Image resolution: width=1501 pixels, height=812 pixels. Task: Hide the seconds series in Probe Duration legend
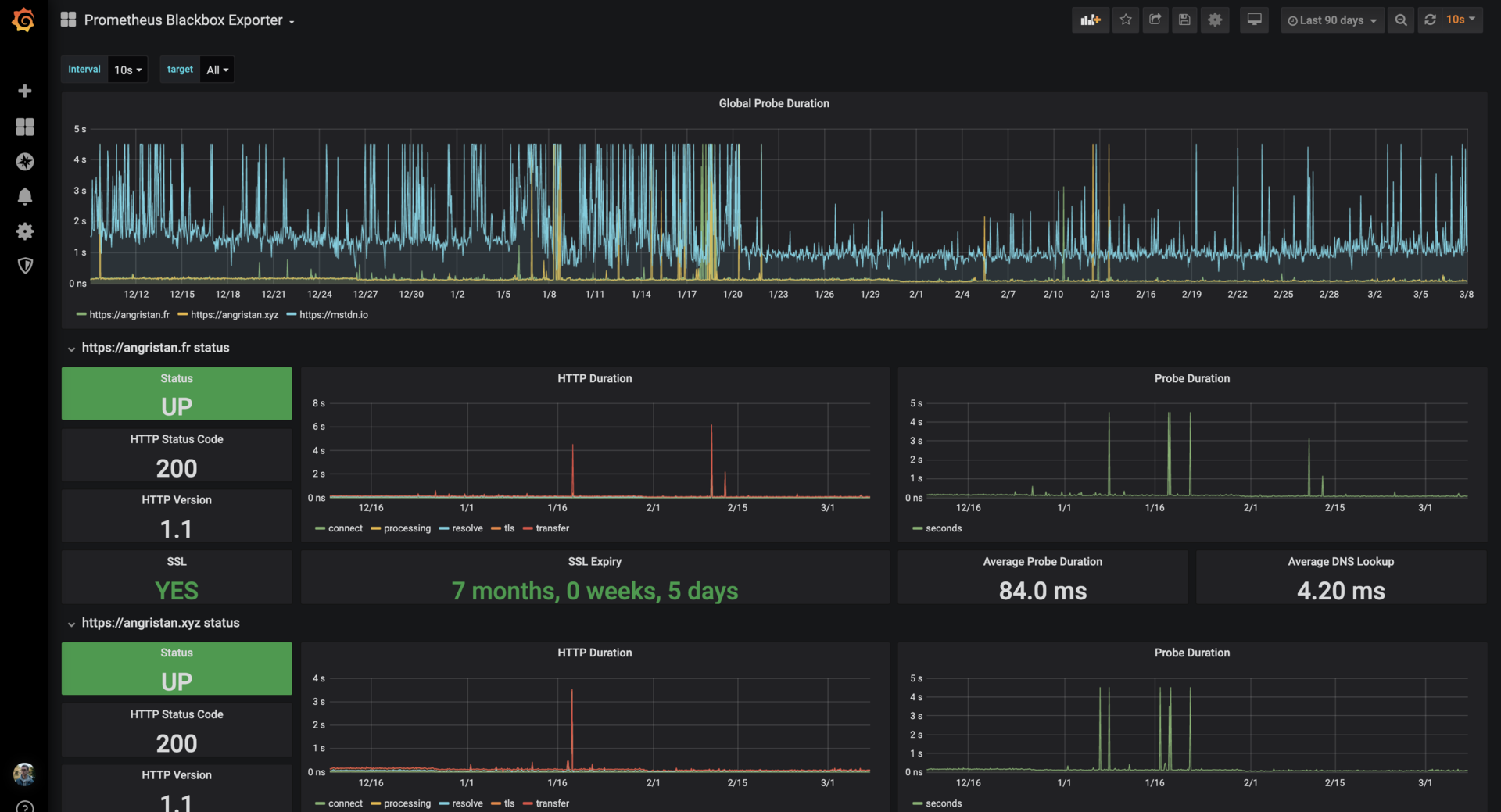click(942, 528)
